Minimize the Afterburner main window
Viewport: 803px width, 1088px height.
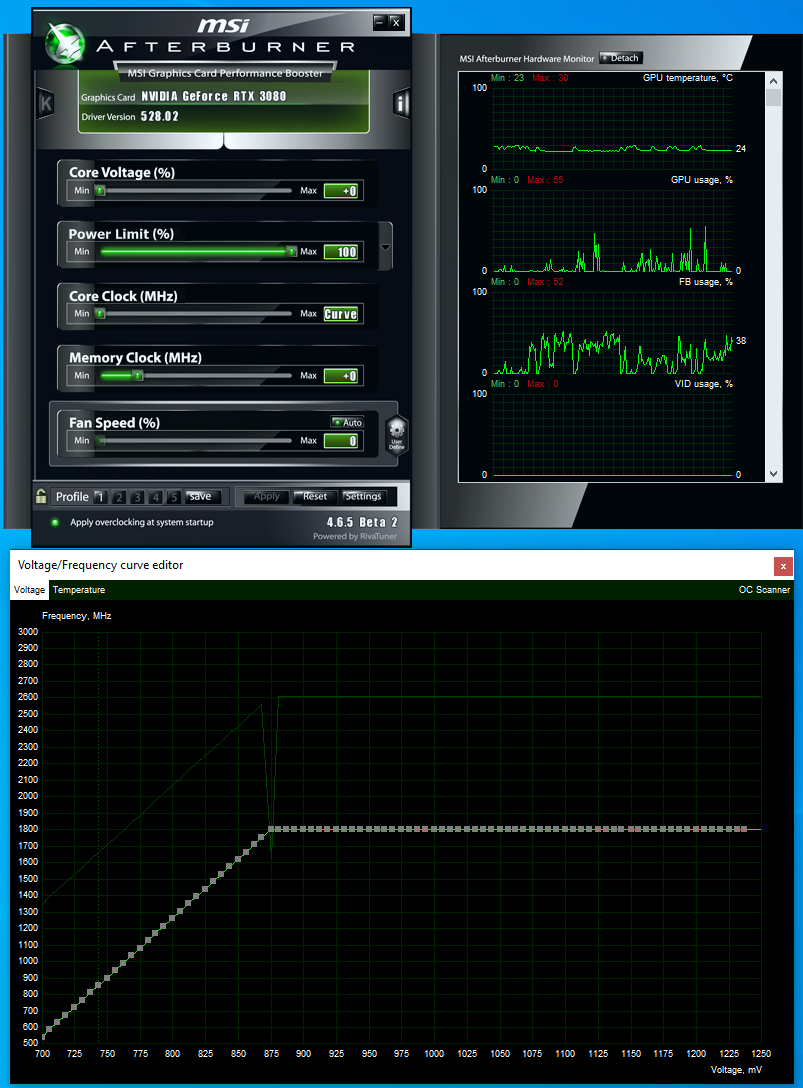(380, 22)
